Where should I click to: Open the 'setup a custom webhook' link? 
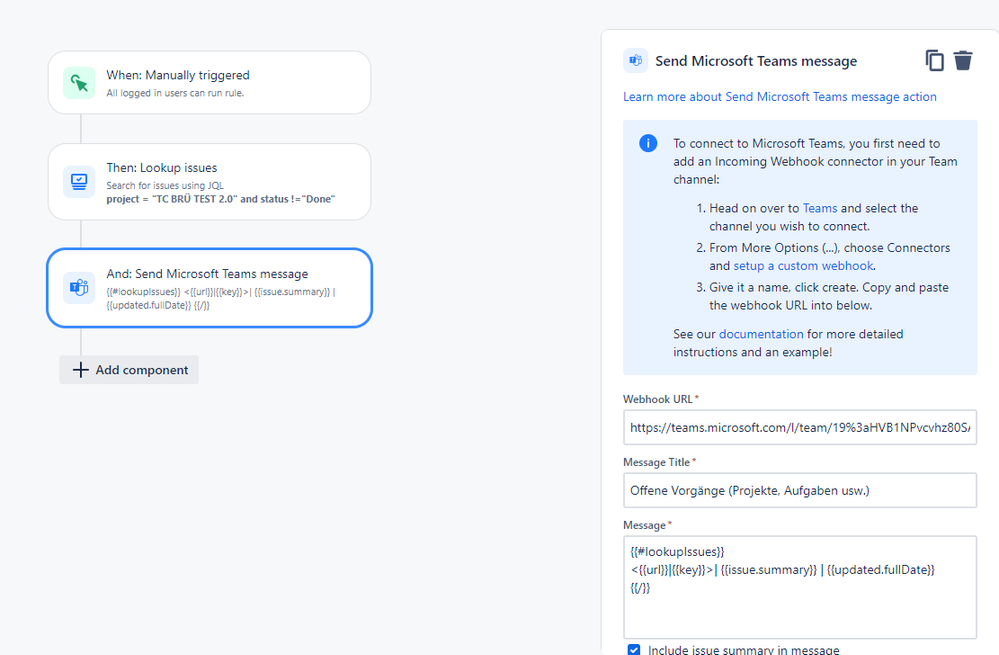click(803, 266)
